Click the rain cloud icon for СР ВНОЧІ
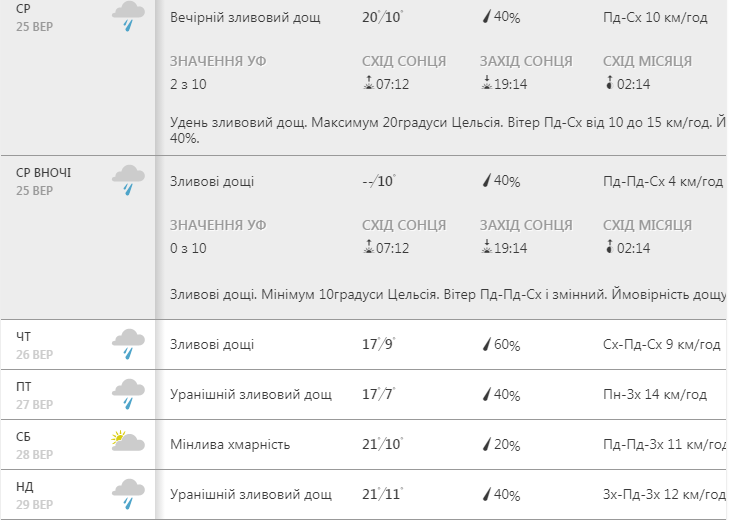The height and width of the screenshot is (520, 730). pos(128,180)
